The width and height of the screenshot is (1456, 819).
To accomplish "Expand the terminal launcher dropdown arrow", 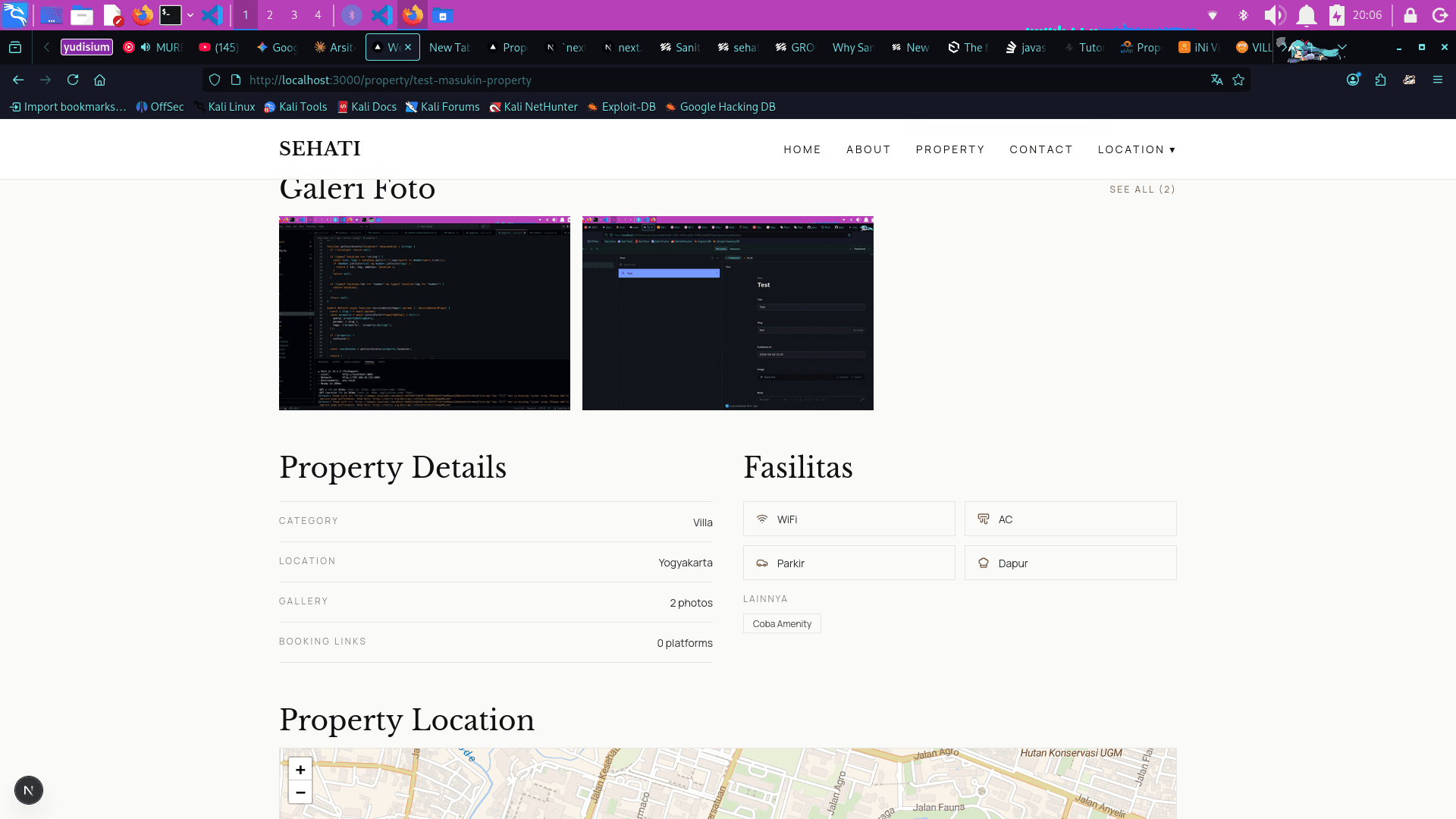I will 190,14.
